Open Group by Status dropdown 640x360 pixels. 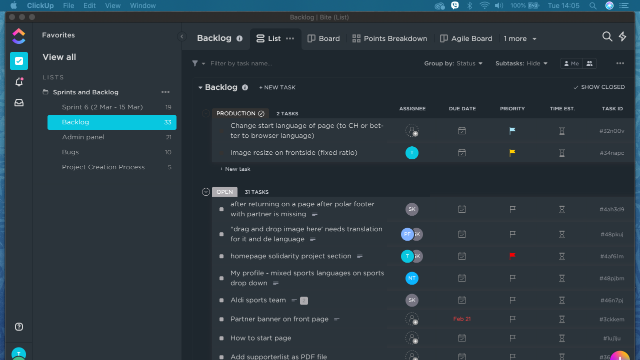[x=453, y=63]
